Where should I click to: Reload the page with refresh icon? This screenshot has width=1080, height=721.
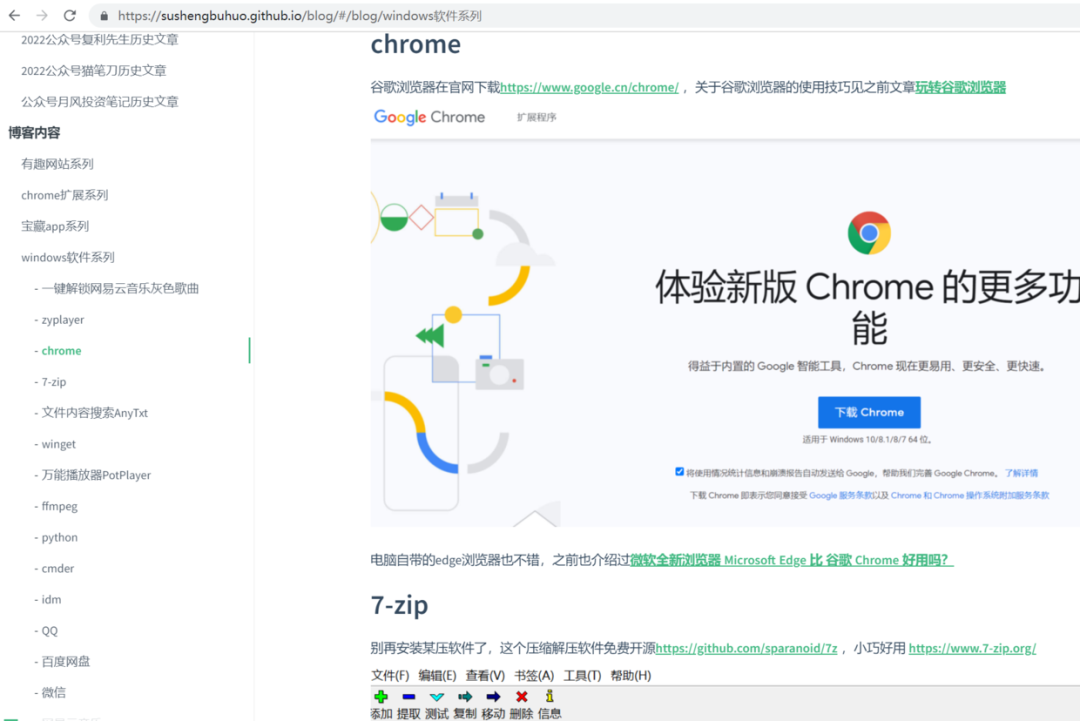(x=70, y=15)
